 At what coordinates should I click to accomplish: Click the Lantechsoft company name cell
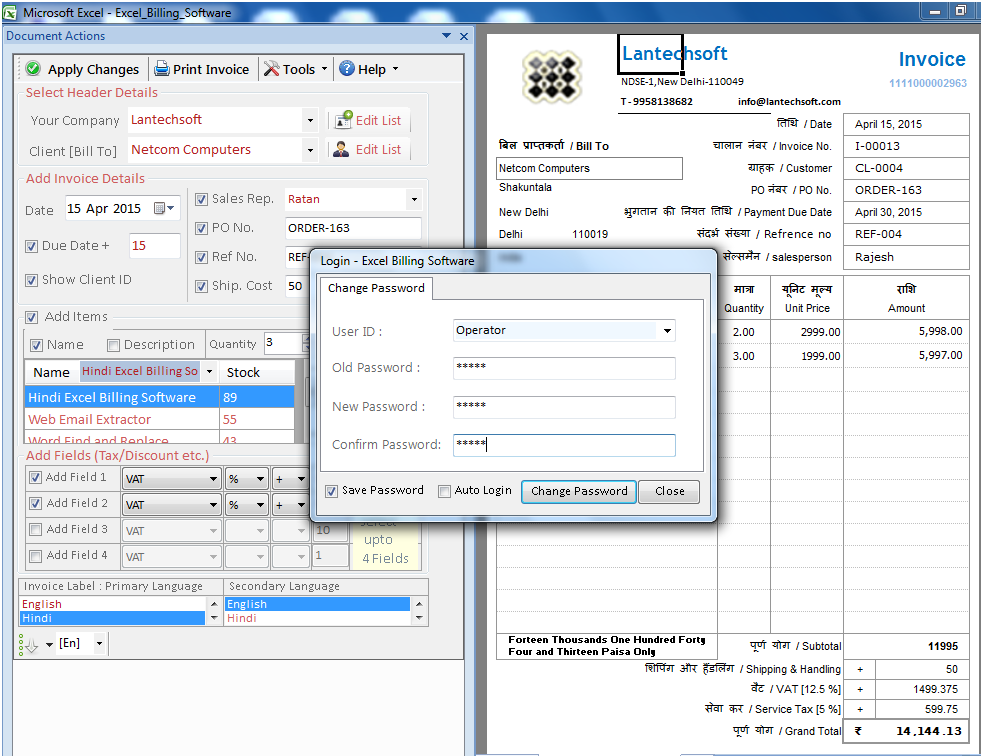[x=650, y=54]
